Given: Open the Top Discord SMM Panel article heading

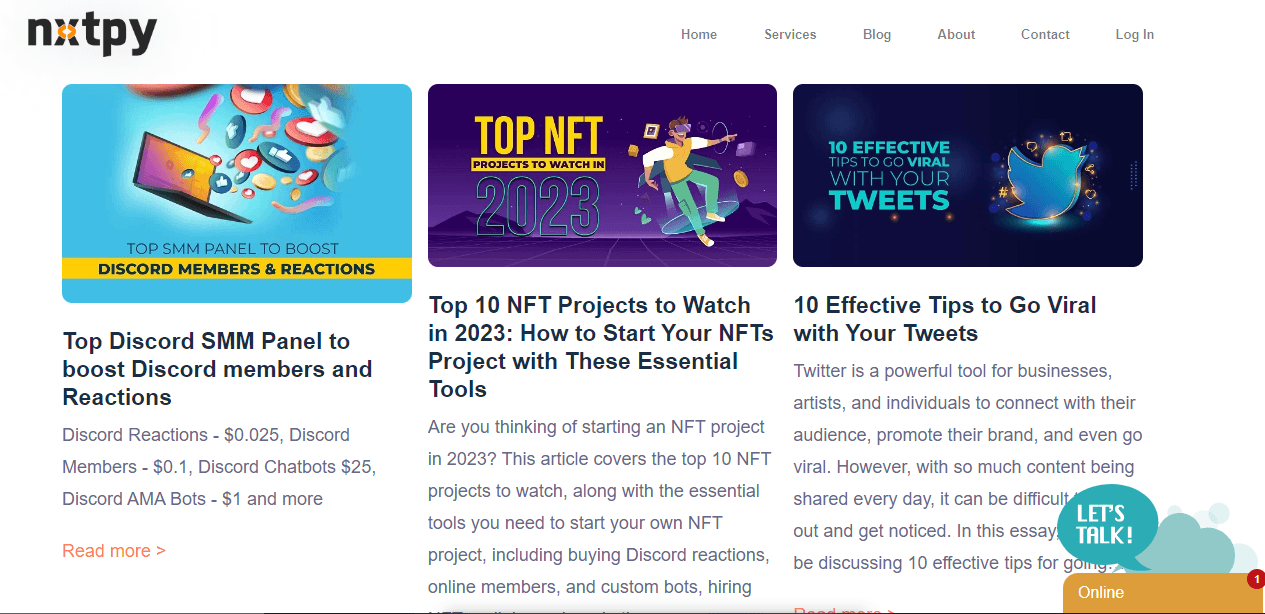Looking at the screenshot, I should [218, 369].
